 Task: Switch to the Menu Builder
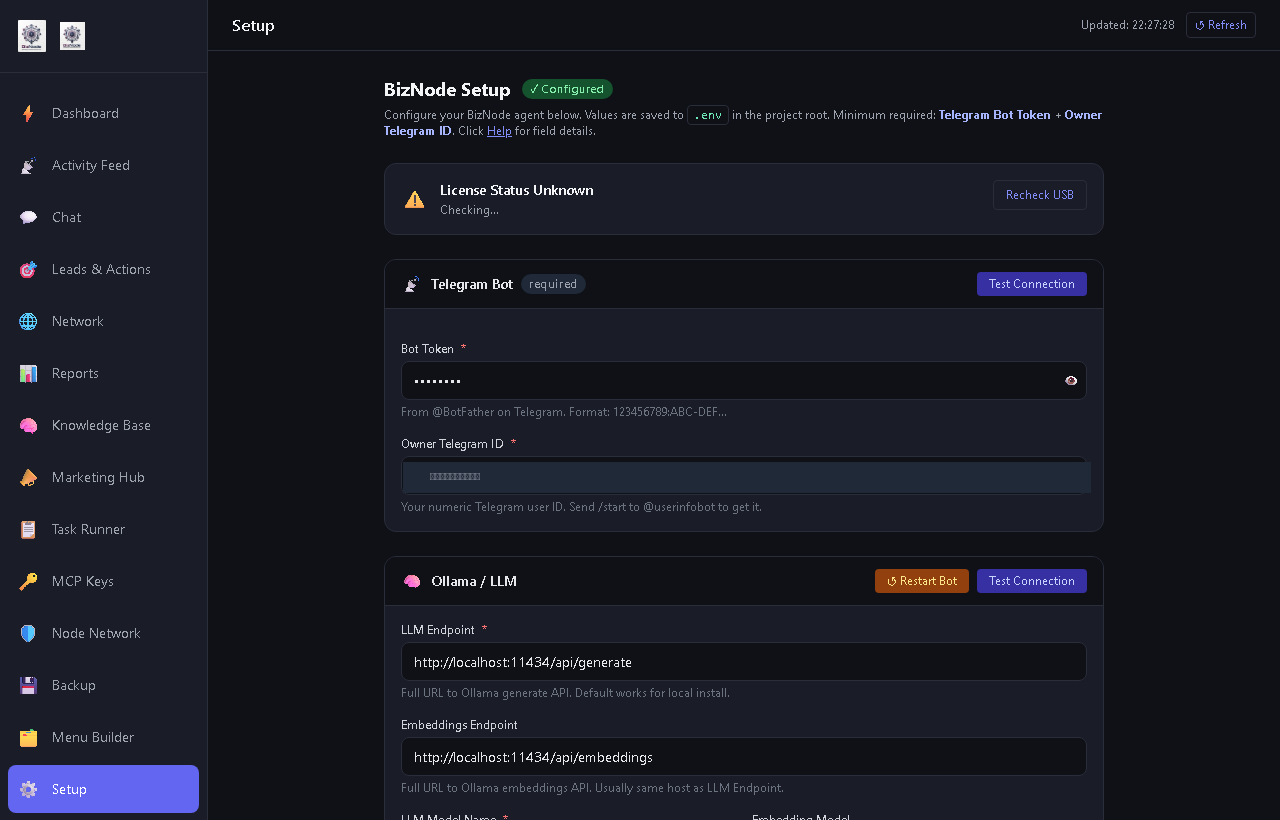point(92,737)
